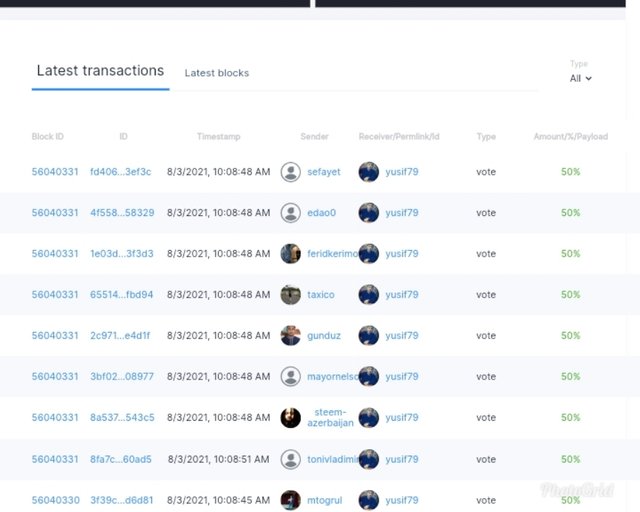Switch to the Latest blocks tab
This screenshot has width=640, height=512.
[217, 73]
